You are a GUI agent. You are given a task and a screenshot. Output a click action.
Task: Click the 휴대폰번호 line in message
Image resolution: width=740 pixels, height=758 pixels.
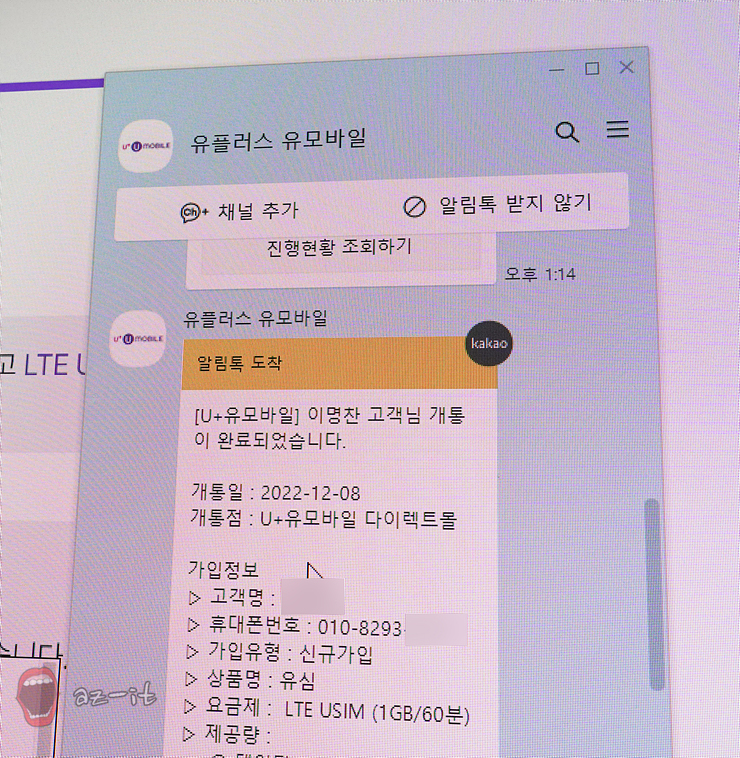click(x=327, y=627)
